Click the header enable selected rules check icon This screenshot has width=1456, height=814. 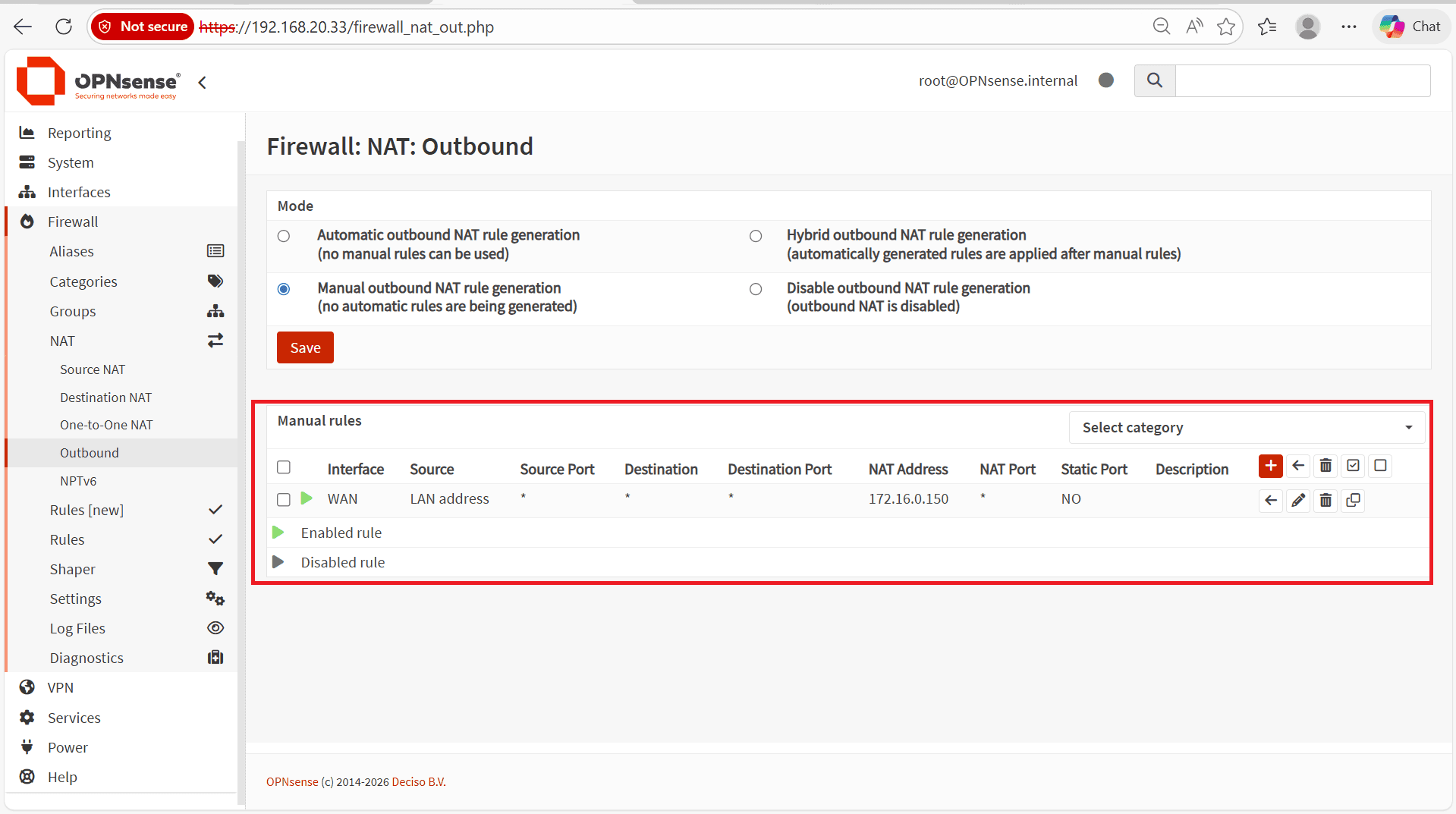1353,466
